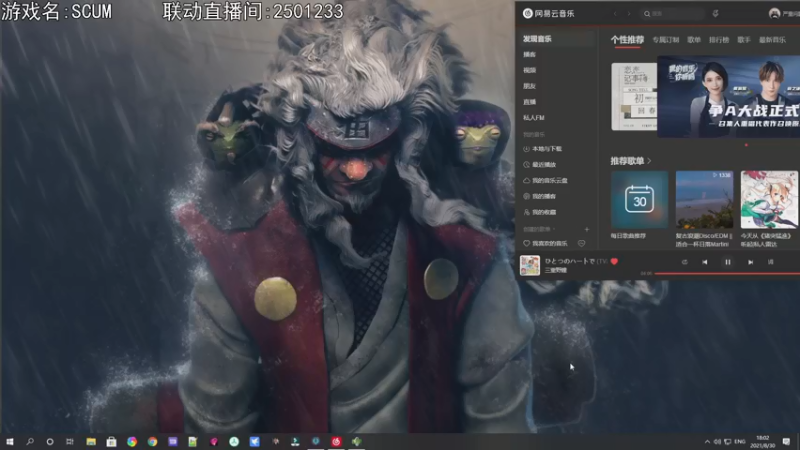Screen dimensions: 800x450
Task: Click the NetEase Cloud Music logo icon
Action: click(x=528, y=14)
